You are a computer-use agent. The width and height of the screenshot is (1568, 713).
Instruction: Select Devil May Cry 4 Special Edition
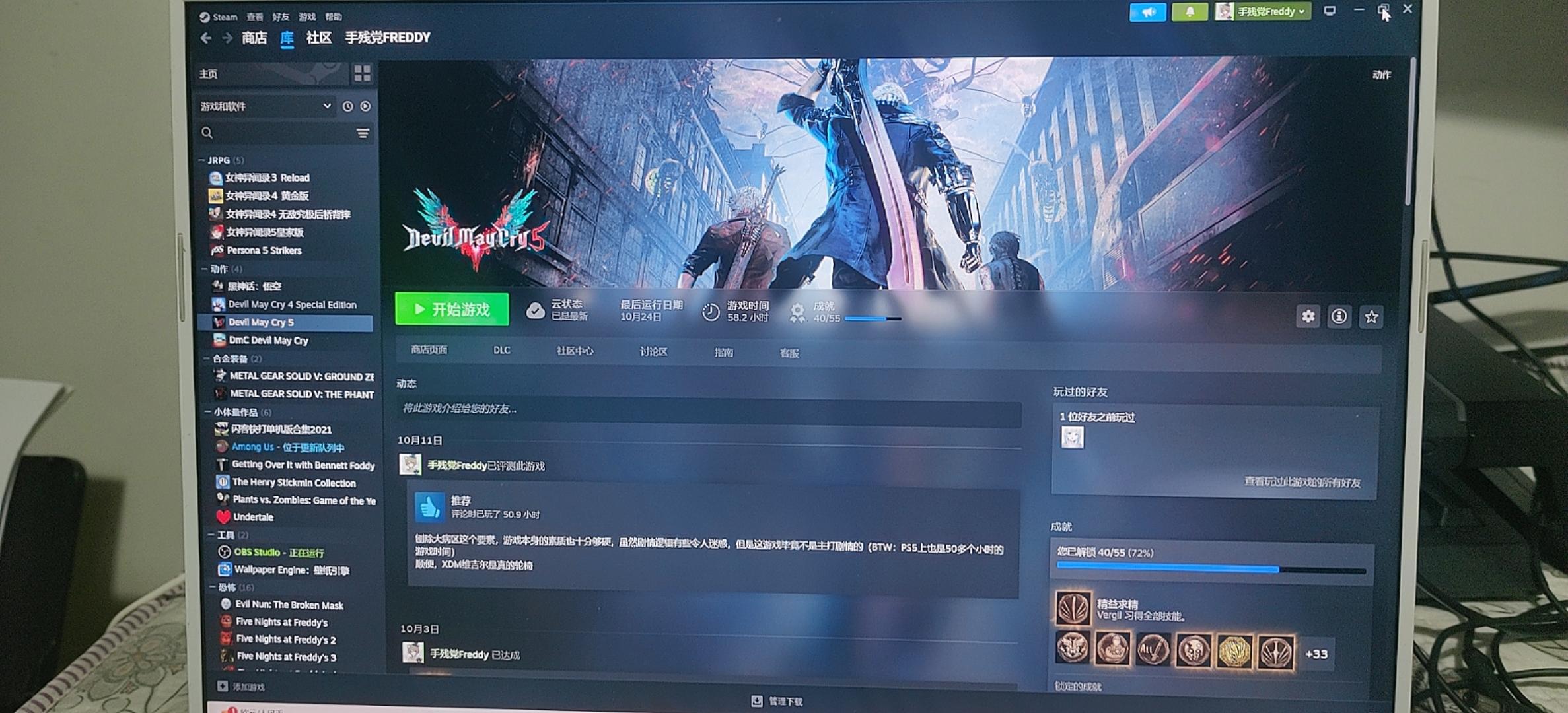292,305
